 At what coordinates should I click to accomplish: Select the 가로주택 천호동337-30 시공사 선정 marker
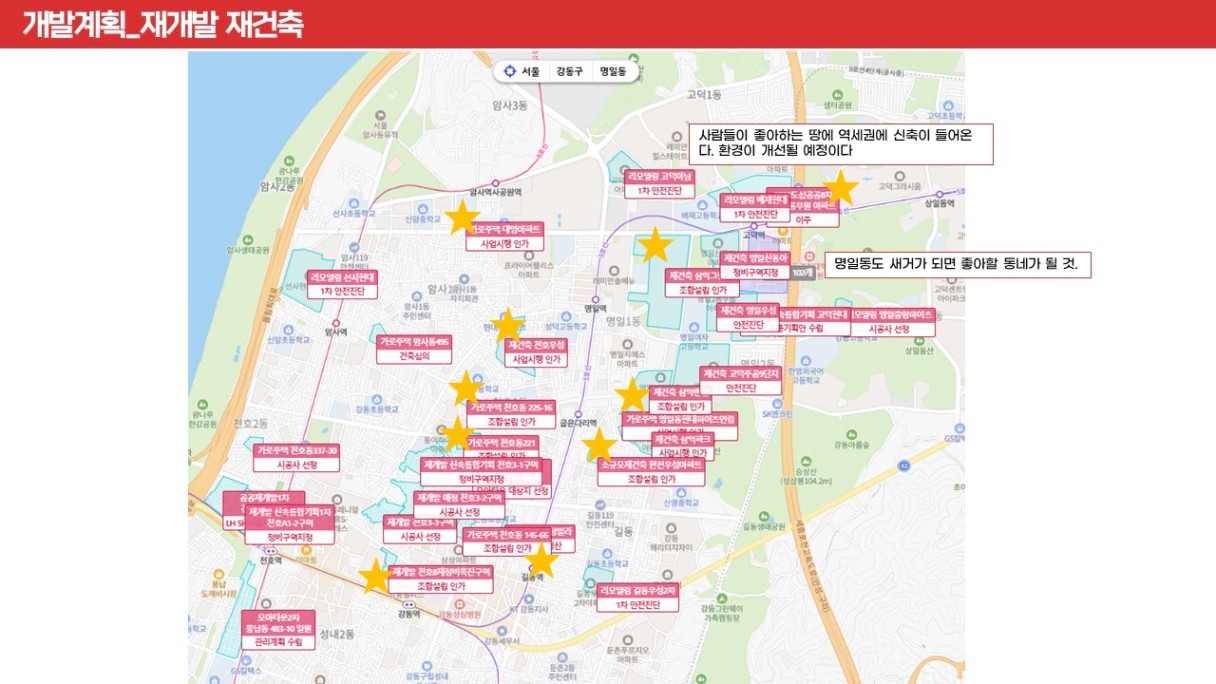[x=298, y=458]
